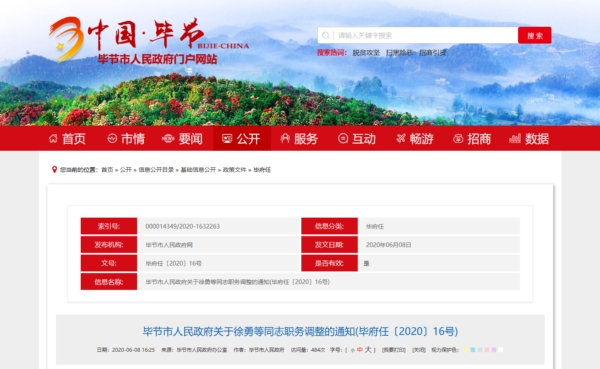
Task: Click 毕府任 at the end of the breadcrumb
Action: (x=262, y=170)
